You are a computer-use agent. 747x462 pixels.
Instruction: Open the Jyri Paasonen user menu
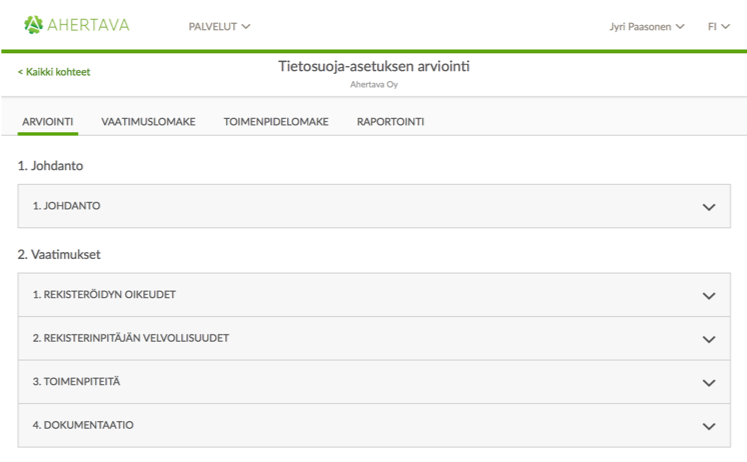[646, 26]
